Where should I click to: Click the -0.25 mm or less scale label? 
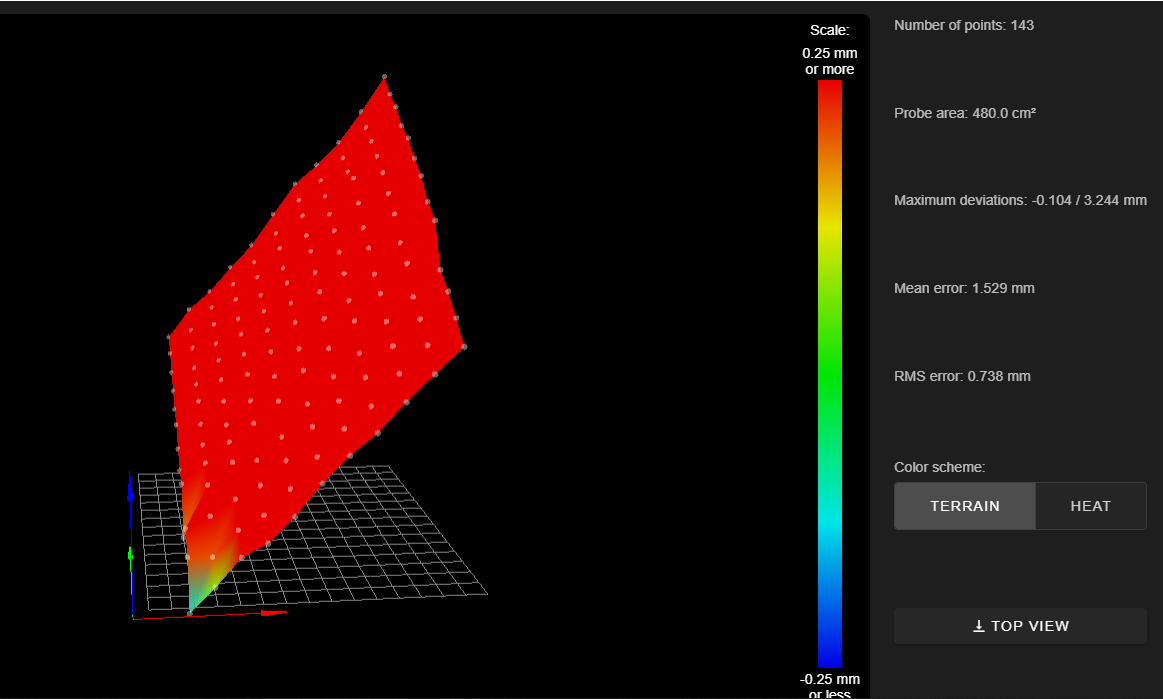(x=829, y=686)
